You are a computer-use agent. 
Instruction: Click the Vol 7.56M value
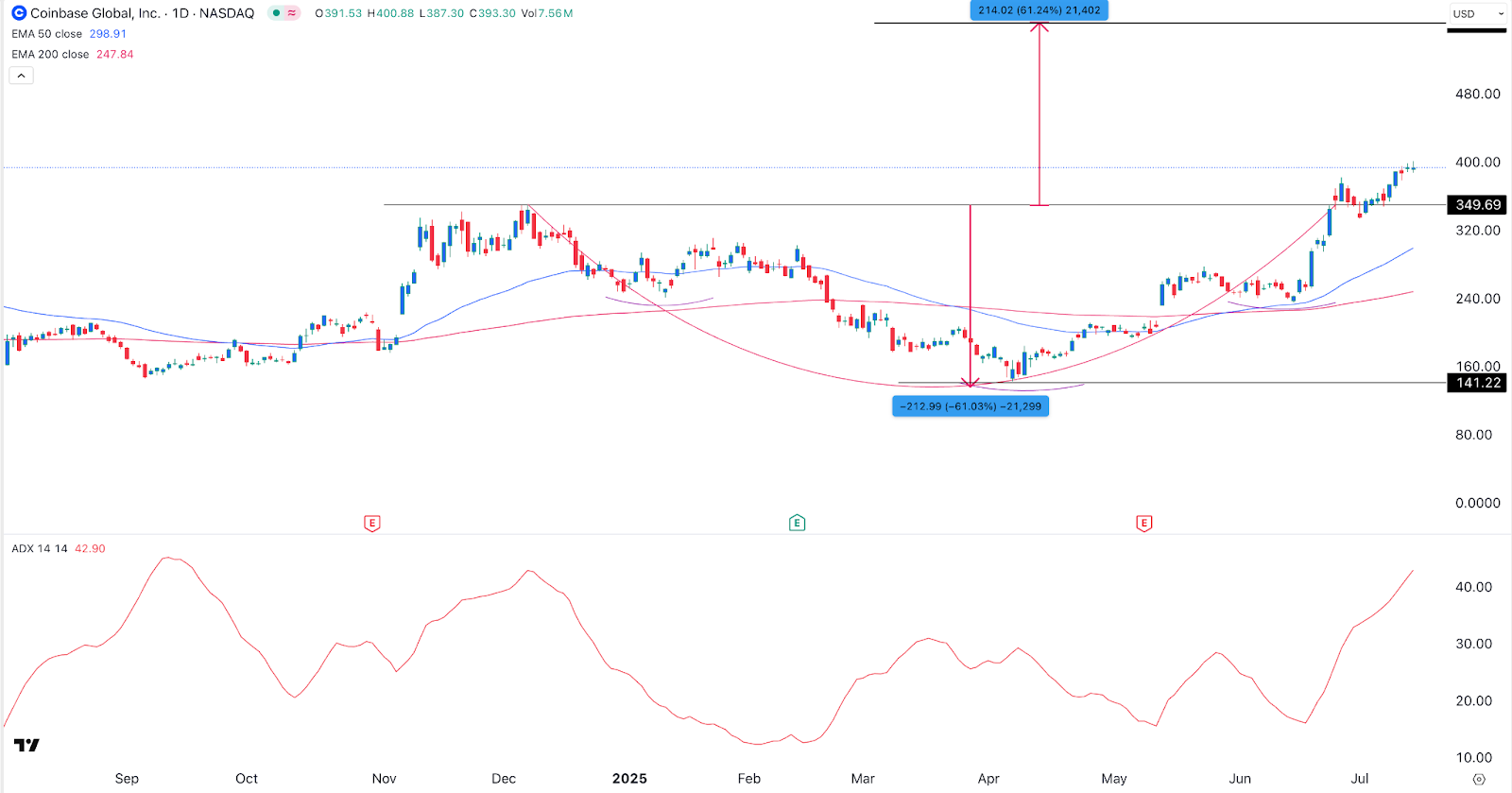(547, 13)
